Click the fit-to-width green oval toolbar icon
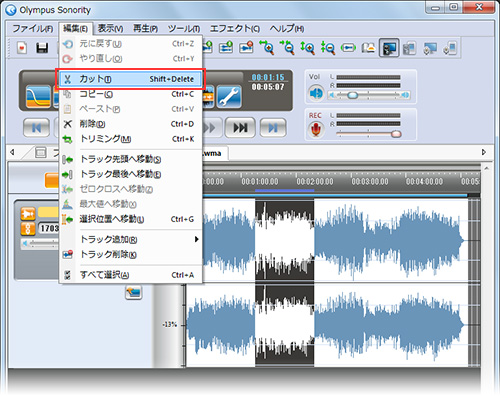Viewport: 500px width, 396px height. pyautogui.click(x=348, y=48)
